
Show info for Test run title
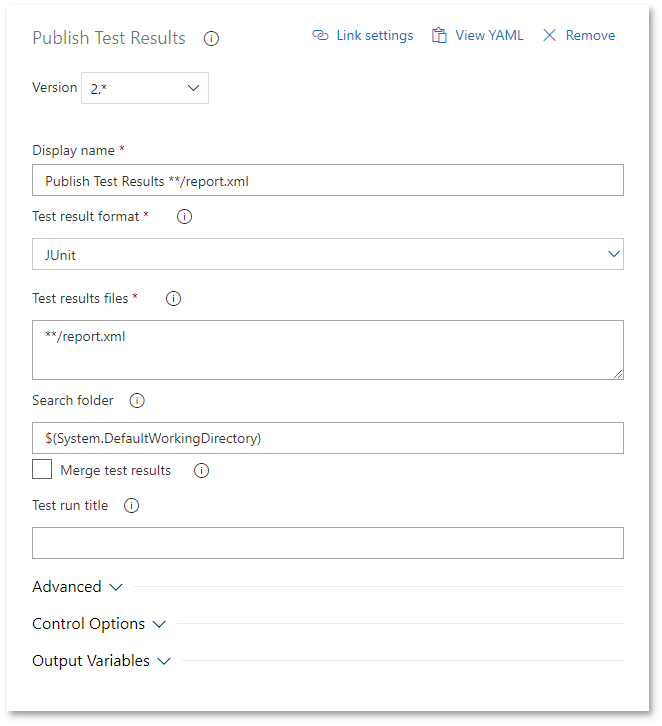tap(131, 505)
